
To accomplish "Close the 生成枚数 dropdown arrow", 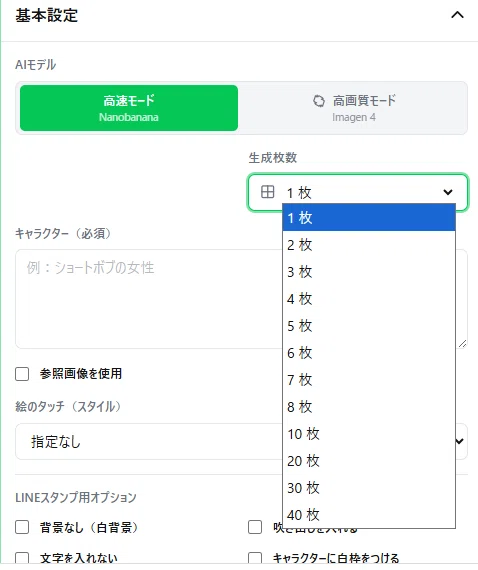I will click(x=448, y=192).
